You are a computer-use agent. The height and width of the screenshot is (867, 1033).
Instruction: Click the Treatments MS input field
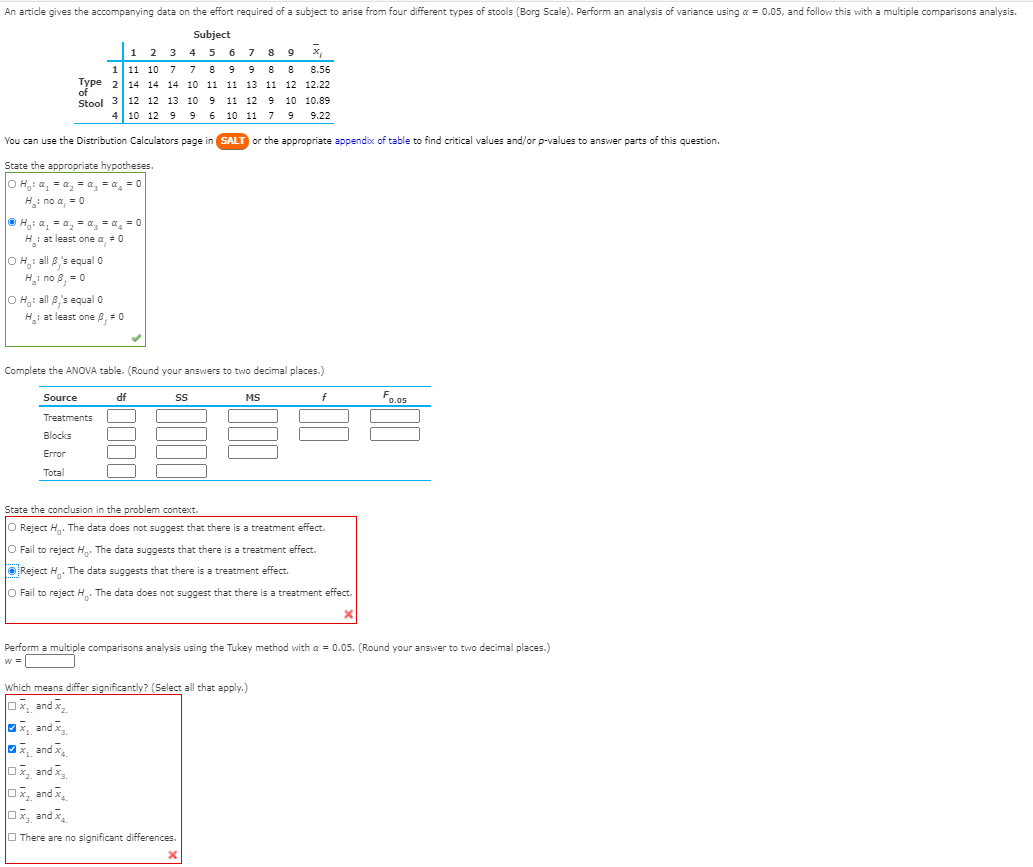coord(253,416)
